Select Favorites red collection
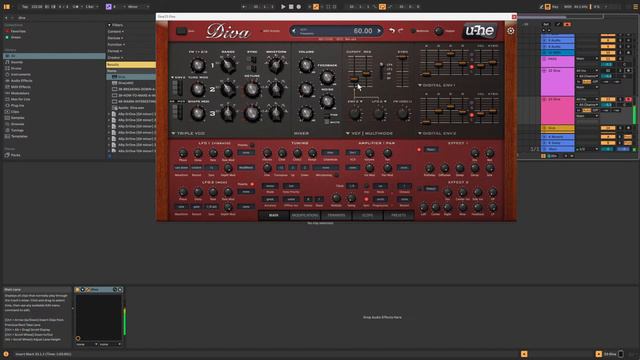Image resolution: width=640 pixels, height=360 pixels. coord(18,31)
